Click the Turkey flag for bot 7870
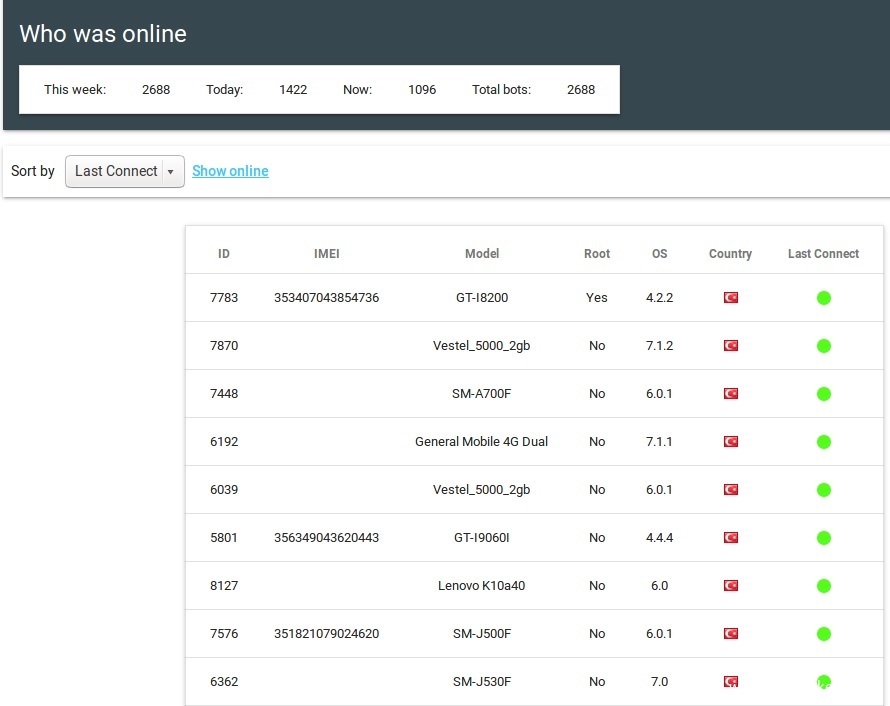 [x=731, y=346]
